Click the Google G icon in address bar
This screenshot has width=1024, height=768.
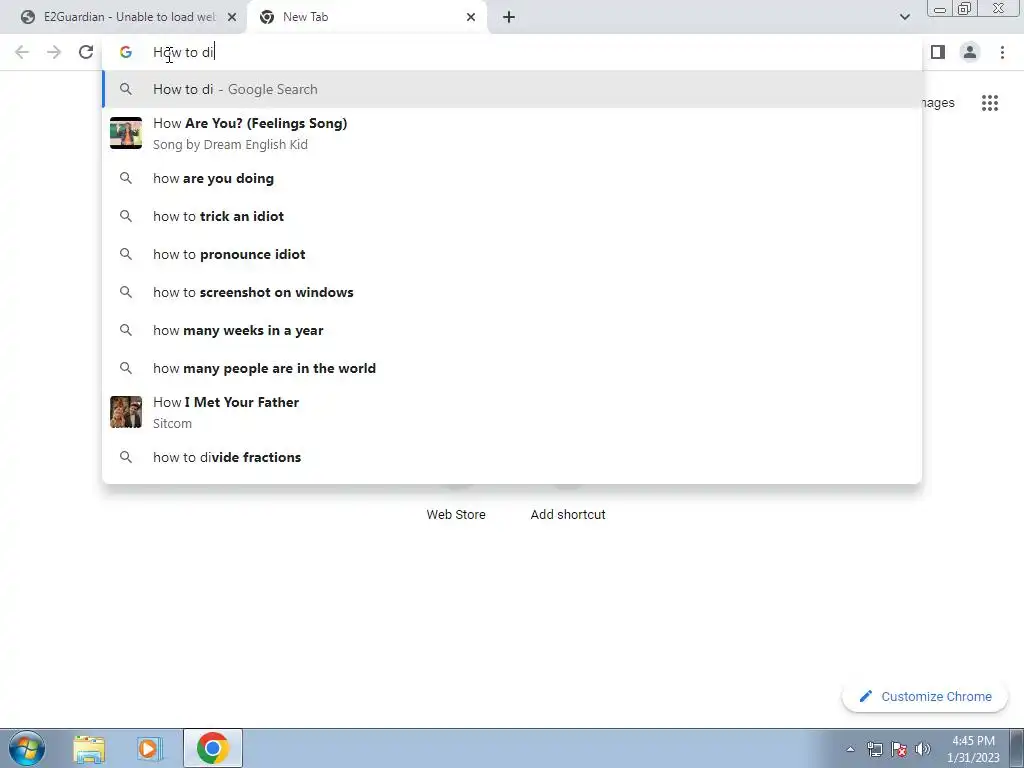click(x=125, y=52)
